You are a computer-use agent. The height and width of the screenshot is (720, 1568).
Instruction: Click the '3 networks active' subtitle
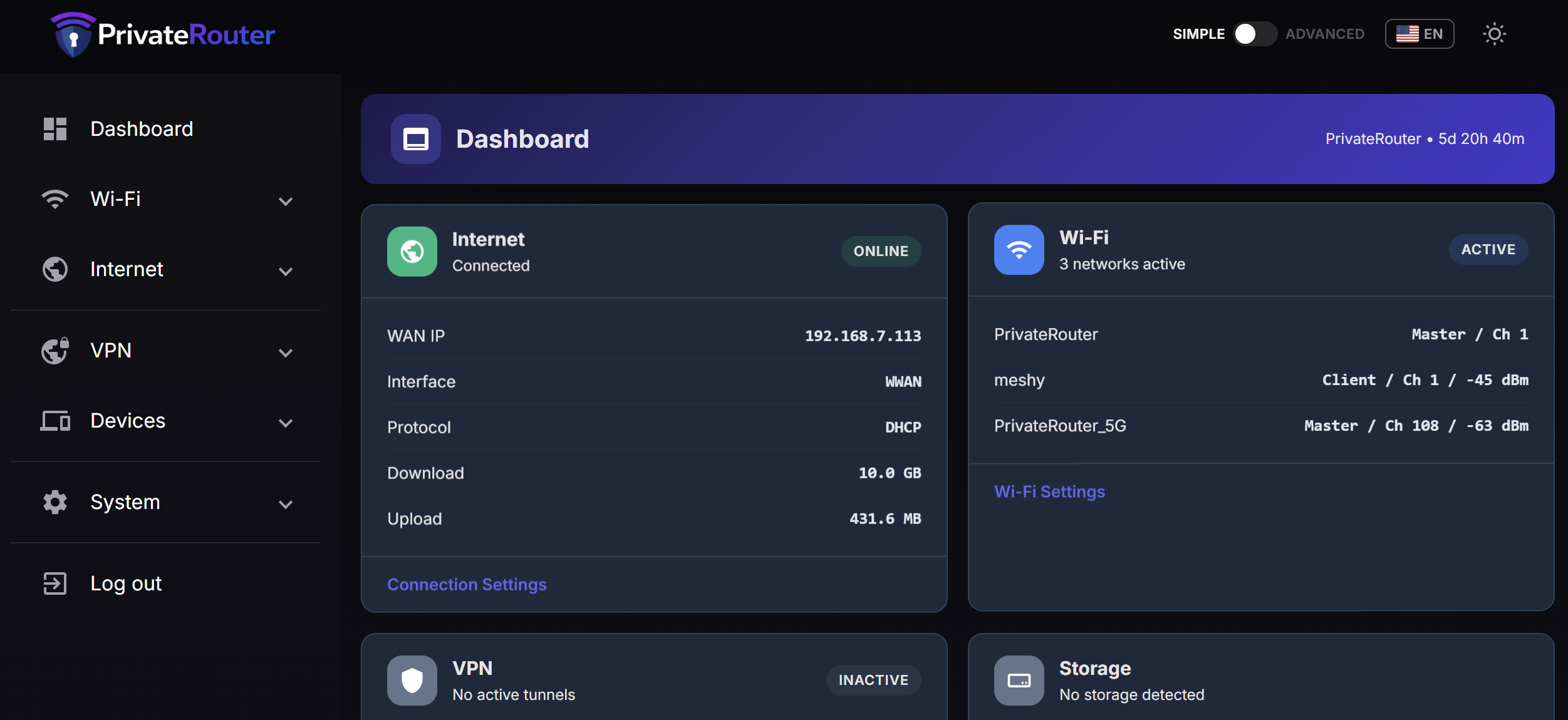tap(1122, 264)
